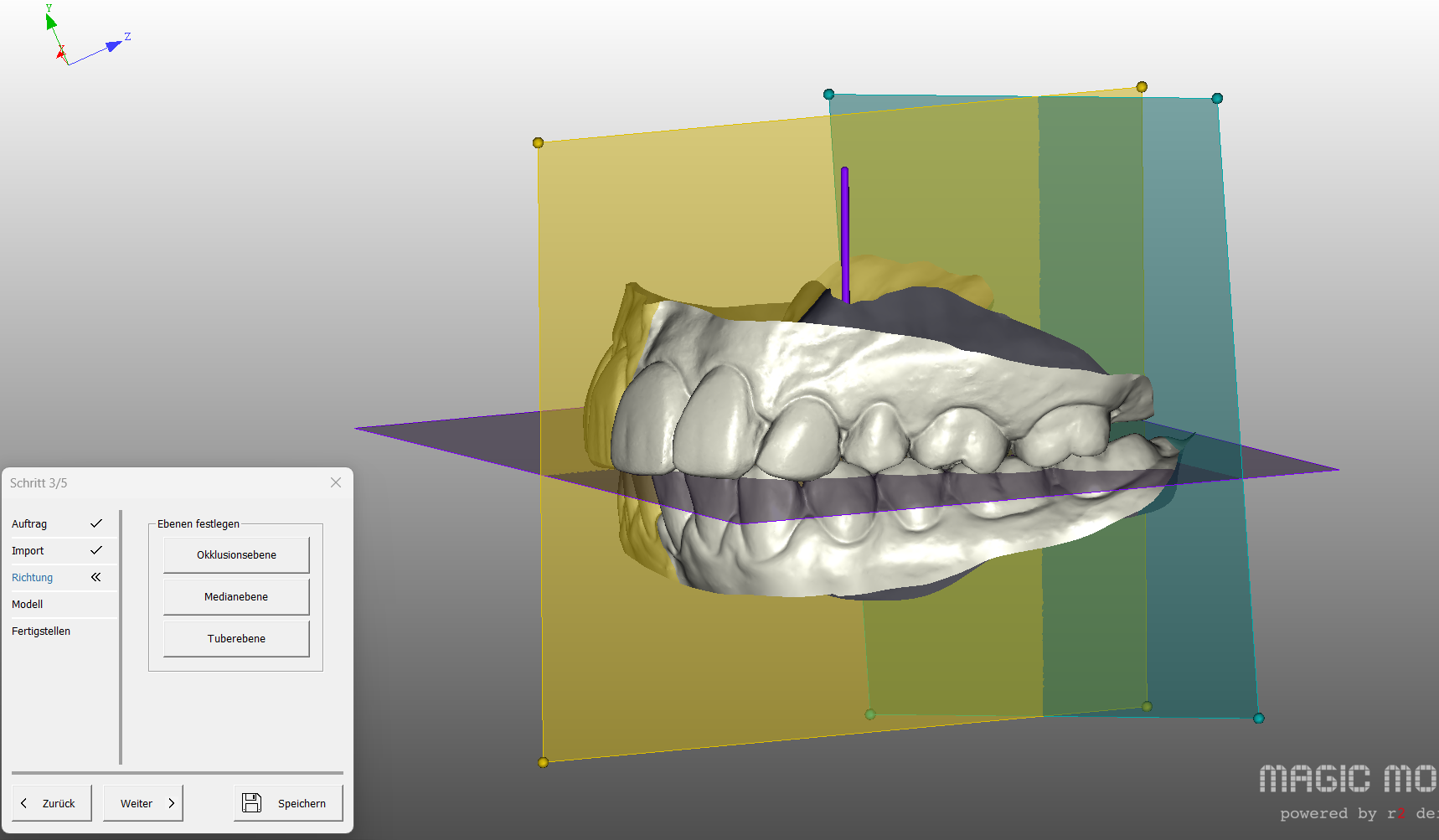Close the Schritt 3/5 dialog
The image size is (1439, 840).
pyautogui.click(x=336, y=482)
